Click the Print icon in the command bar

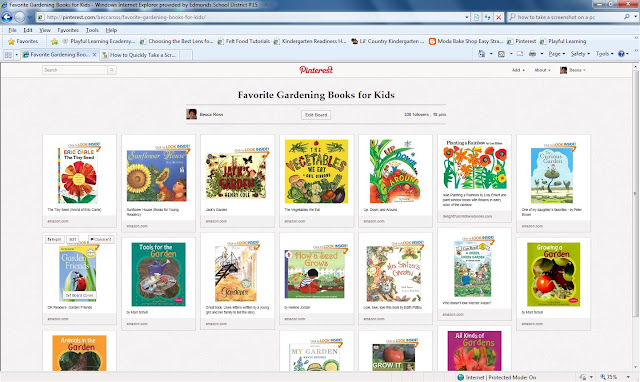tap(532, 54)
